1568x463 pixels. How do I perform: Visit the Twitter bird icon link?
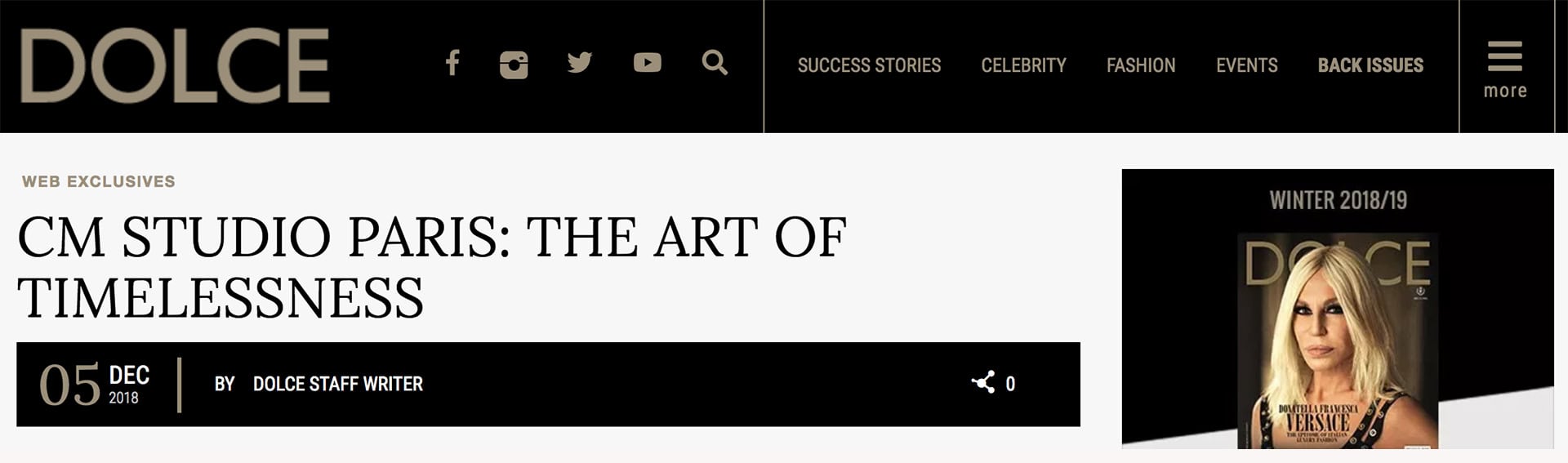point(580,63)
